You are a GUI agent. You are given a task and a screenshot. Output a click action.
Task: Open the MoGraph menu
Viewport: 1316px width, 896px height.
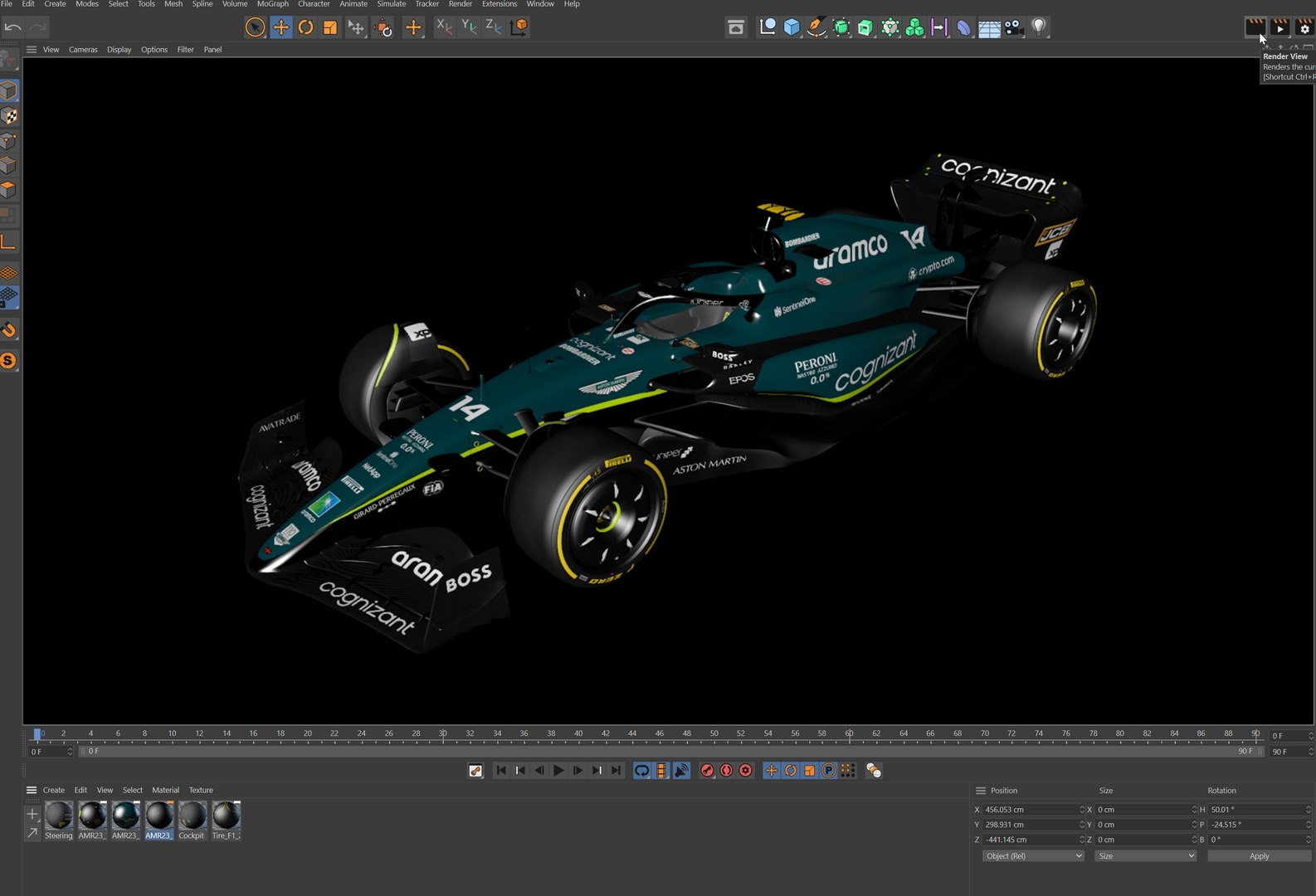click(272, 4)
